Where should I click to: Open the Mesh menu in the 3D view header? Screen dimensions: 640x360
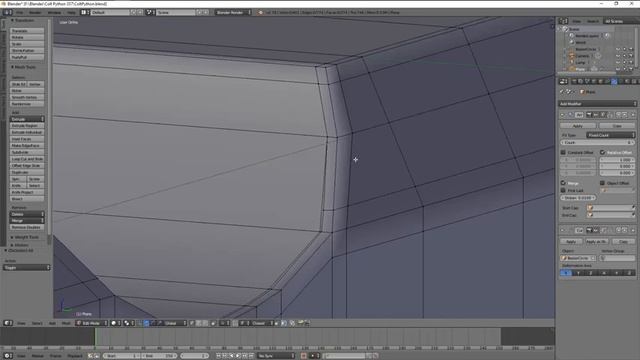point(66,323)
